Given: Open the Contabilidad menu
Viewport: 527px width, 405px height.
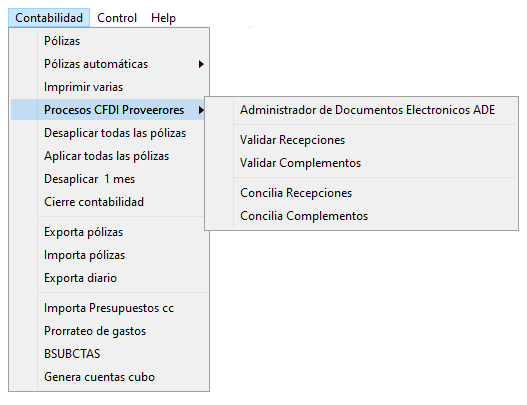Looking at the screenshot, I should 49,18.
